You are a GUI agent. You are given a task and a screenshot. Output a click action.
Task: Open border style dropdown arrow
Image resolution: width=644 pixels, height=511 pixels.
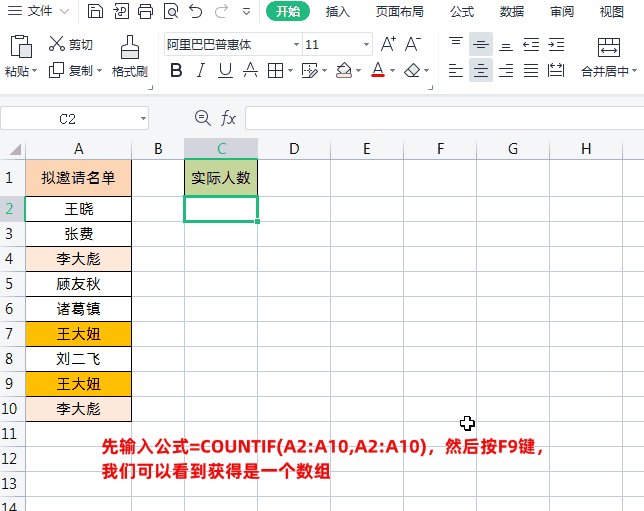point(290,71)
